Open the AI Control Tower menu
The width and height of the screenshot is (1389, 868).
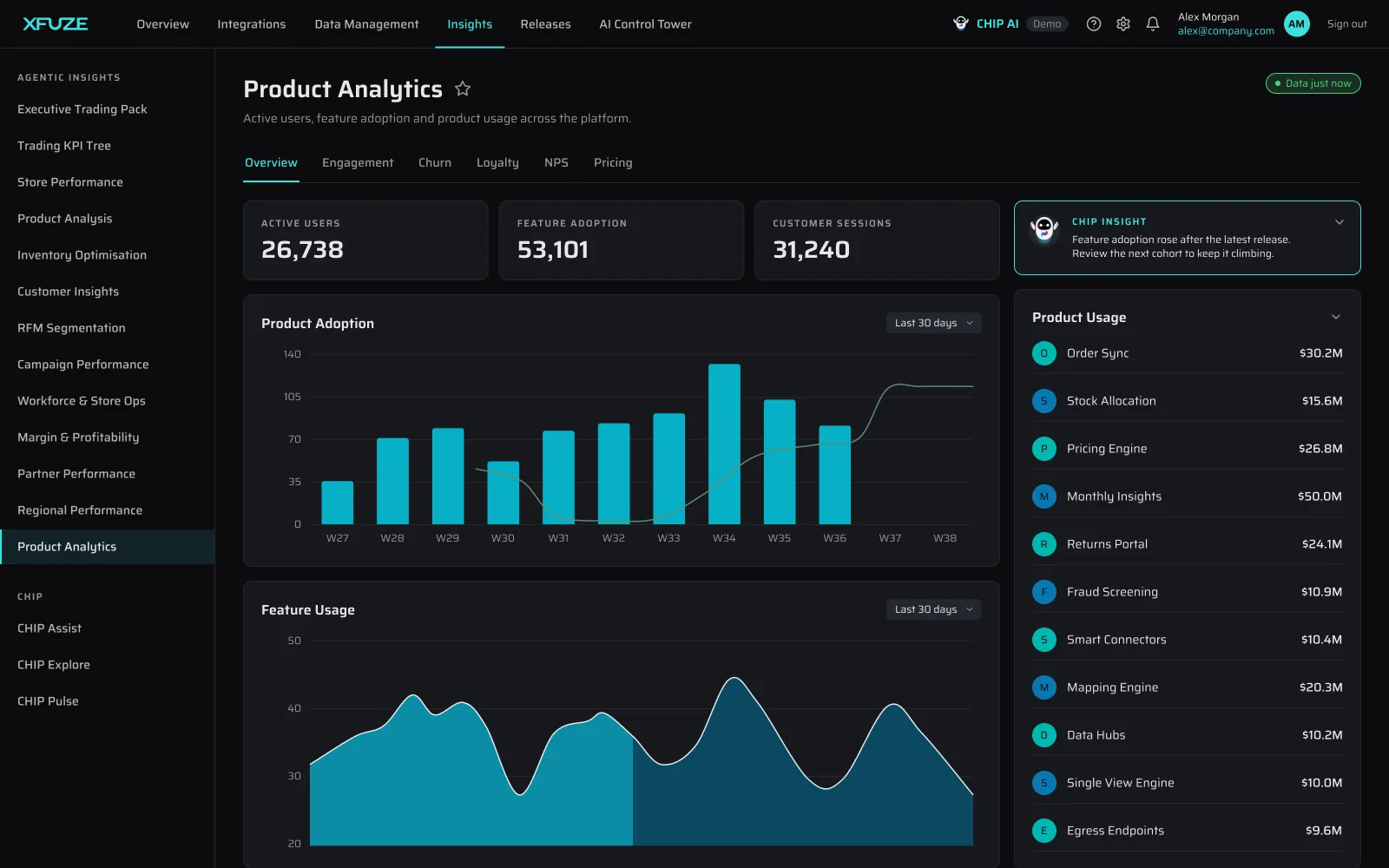[645, 24]
